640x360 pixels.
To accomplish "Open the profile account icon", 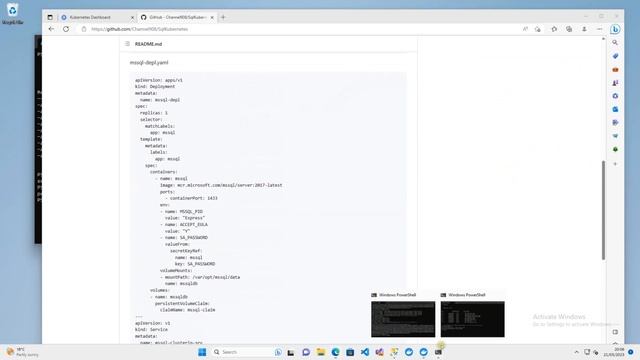I will point(584,29).
